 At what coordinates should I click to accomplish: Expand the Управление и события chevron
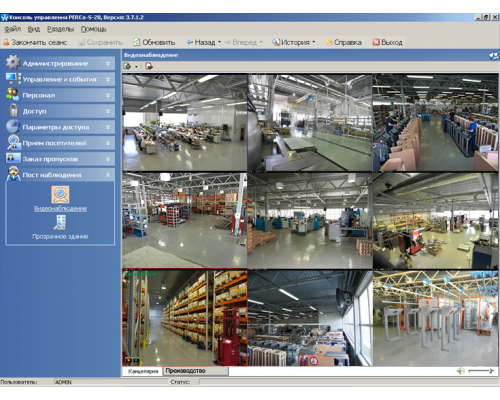tap(108, 79)
